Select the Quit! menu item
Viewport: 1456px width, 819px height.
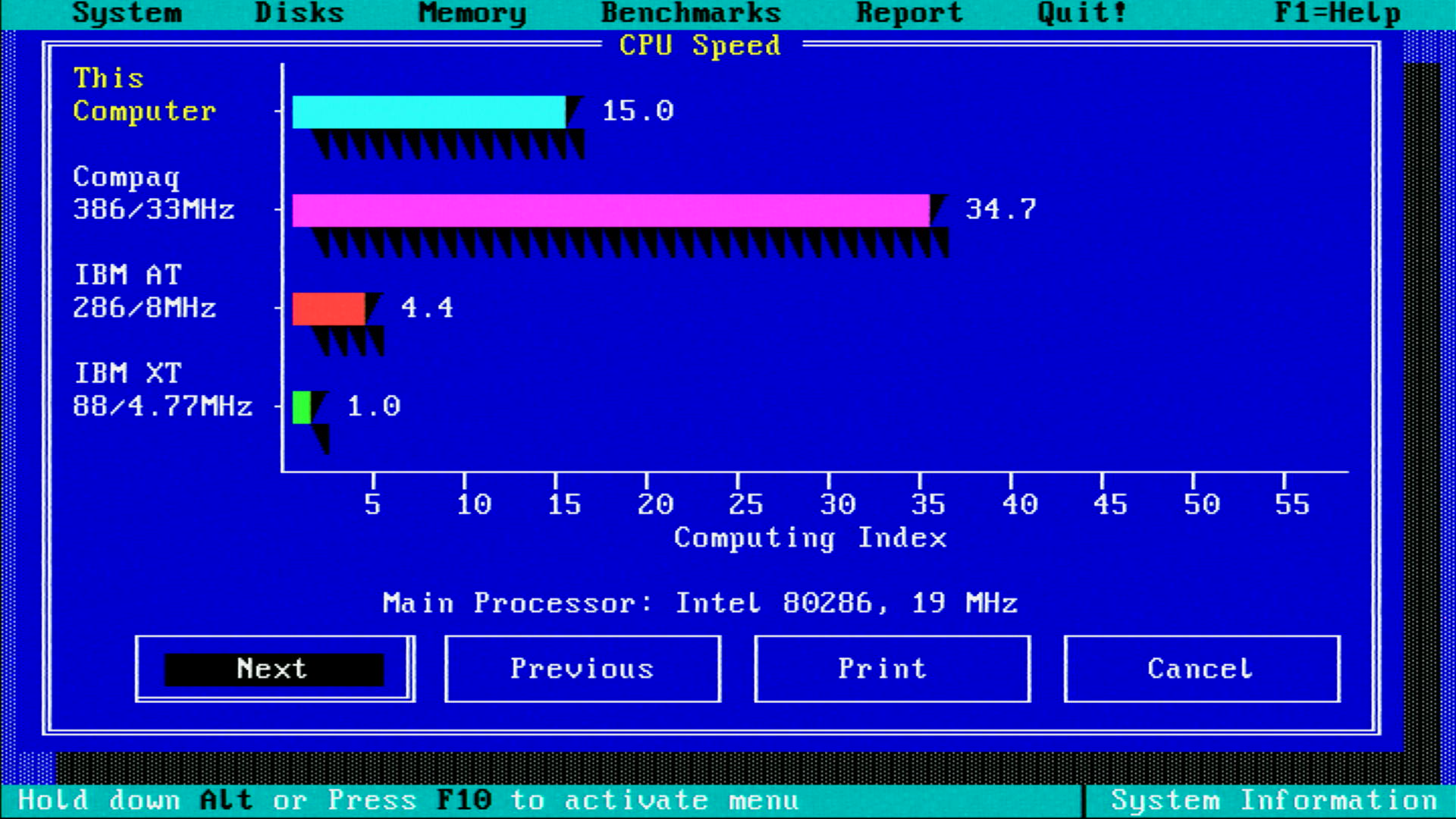(1082, 13)
